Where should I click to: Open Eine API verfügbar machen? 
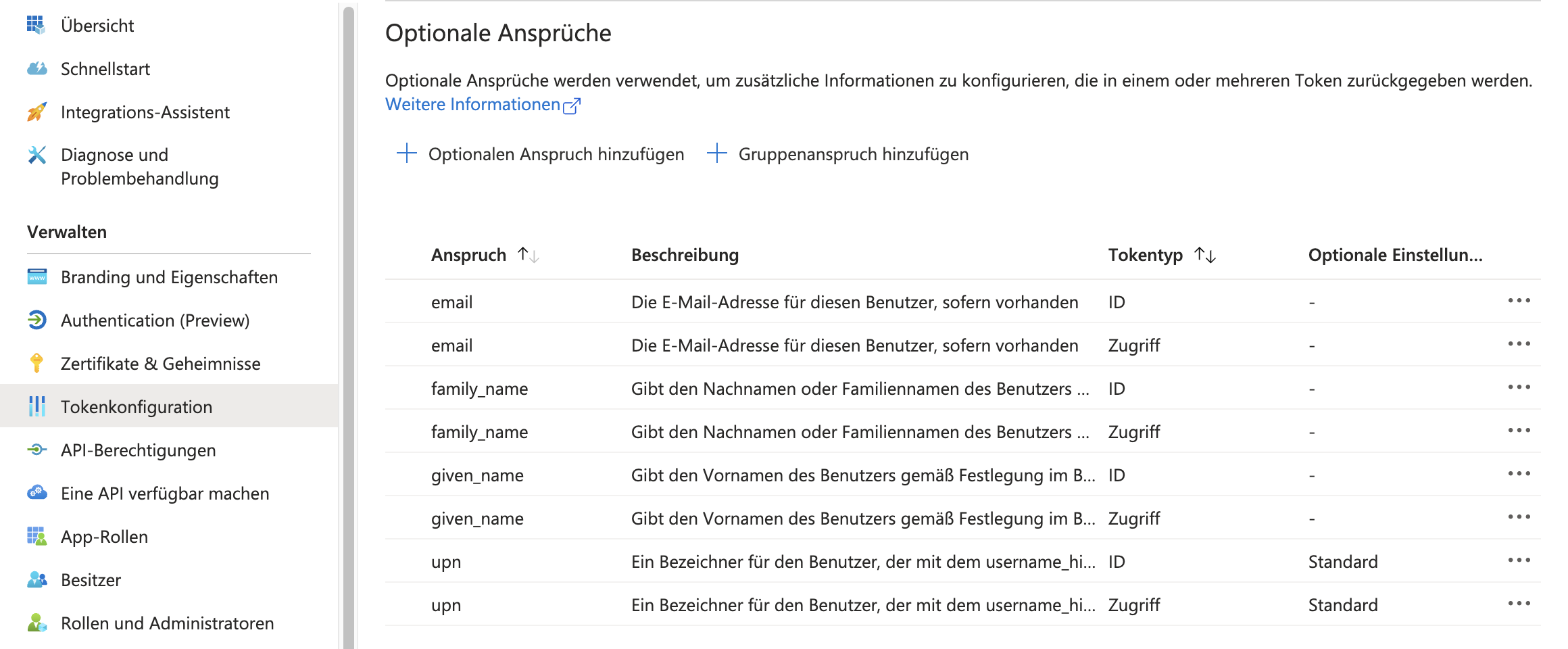(x=164, y=493)
